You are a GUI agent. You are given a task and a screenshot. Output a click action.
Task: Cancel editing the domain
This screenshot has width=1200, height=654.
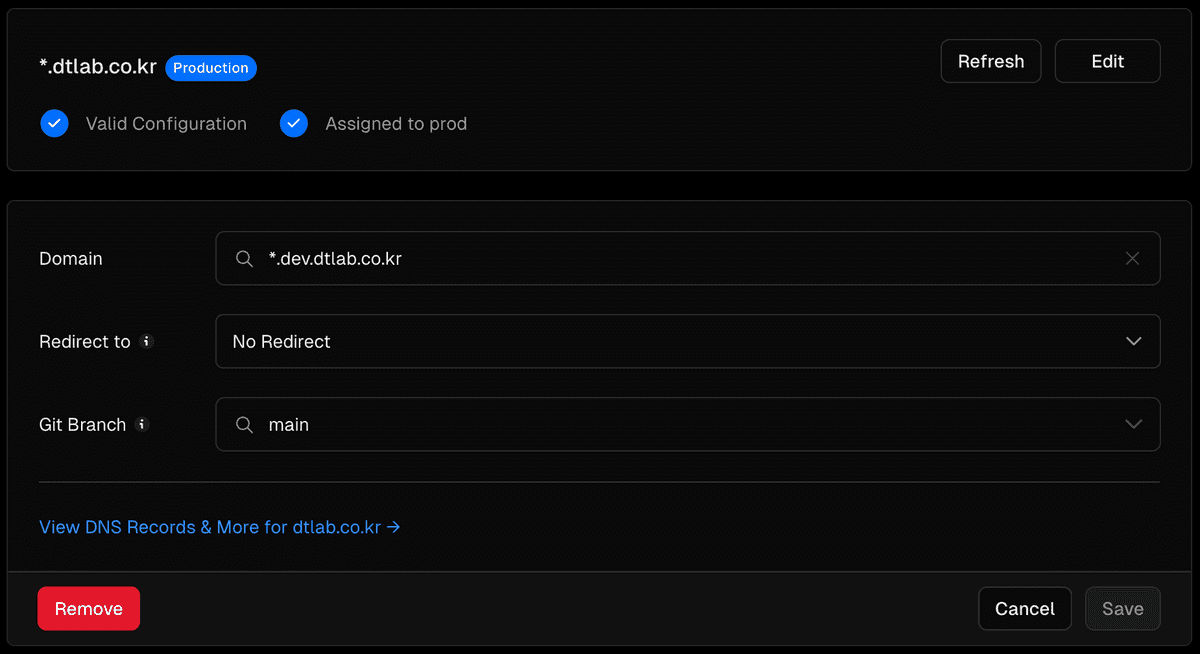pos(1025,608)
